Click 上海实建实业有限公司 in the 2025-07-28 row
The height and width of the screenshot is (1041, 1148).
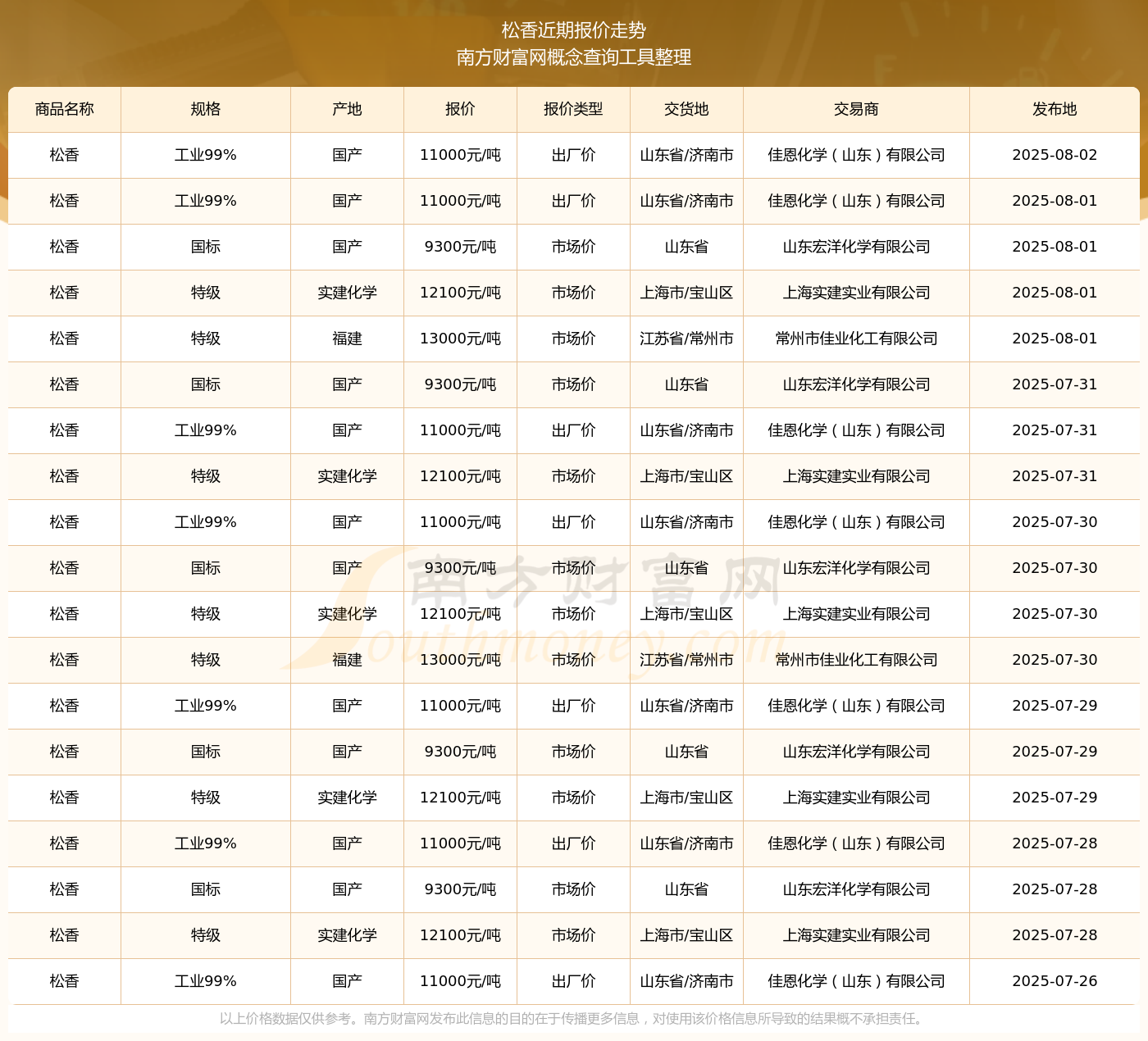coord(856,935)
